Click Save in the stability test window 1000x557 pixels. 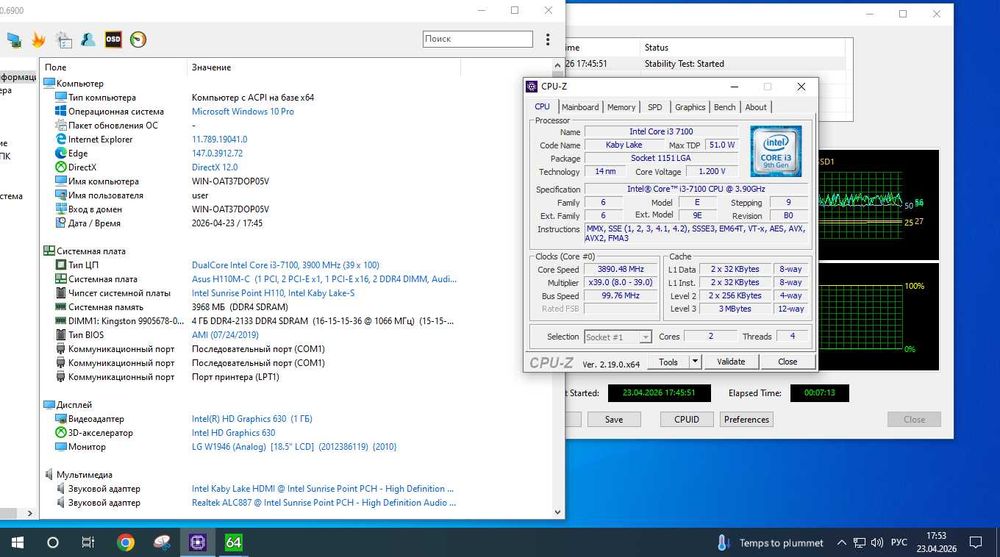pos(614,419)
